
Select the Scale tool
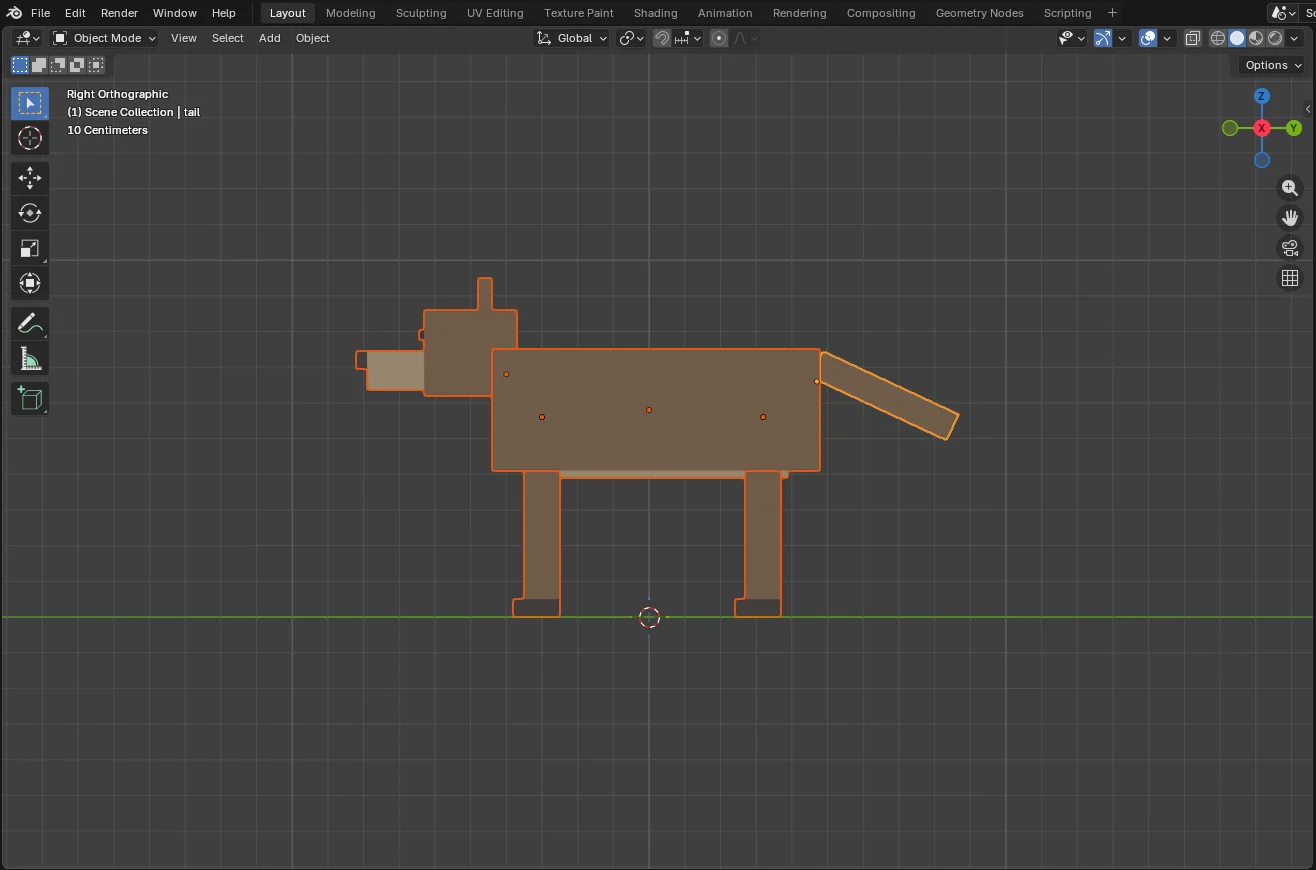30,248
